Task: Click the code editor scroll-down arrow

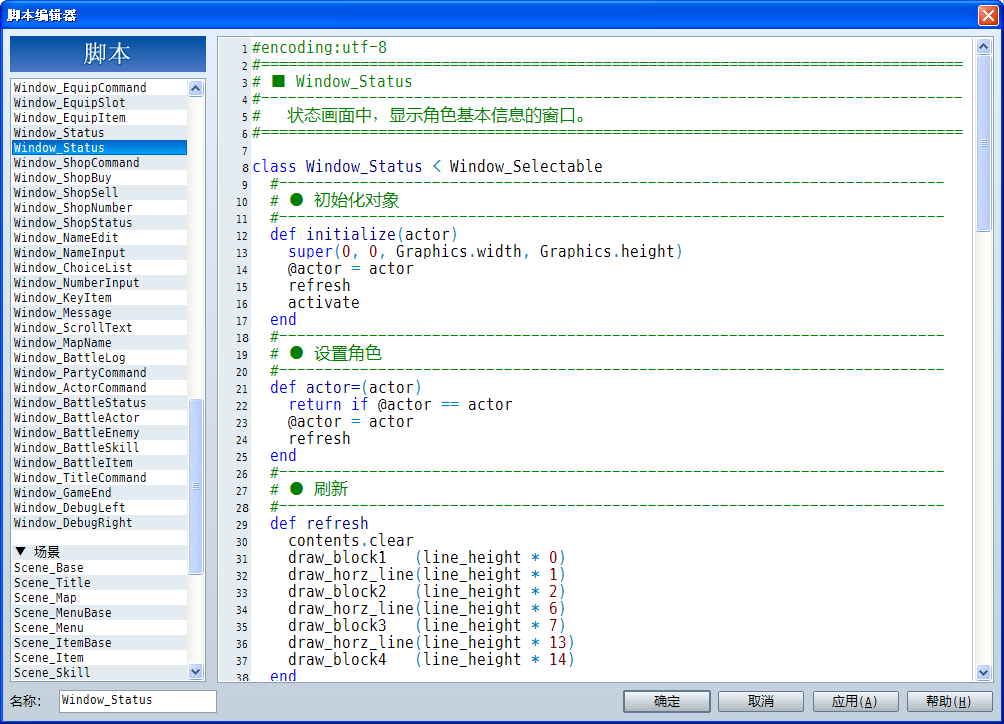Action: pyautogui.click(x=984, y=672)
